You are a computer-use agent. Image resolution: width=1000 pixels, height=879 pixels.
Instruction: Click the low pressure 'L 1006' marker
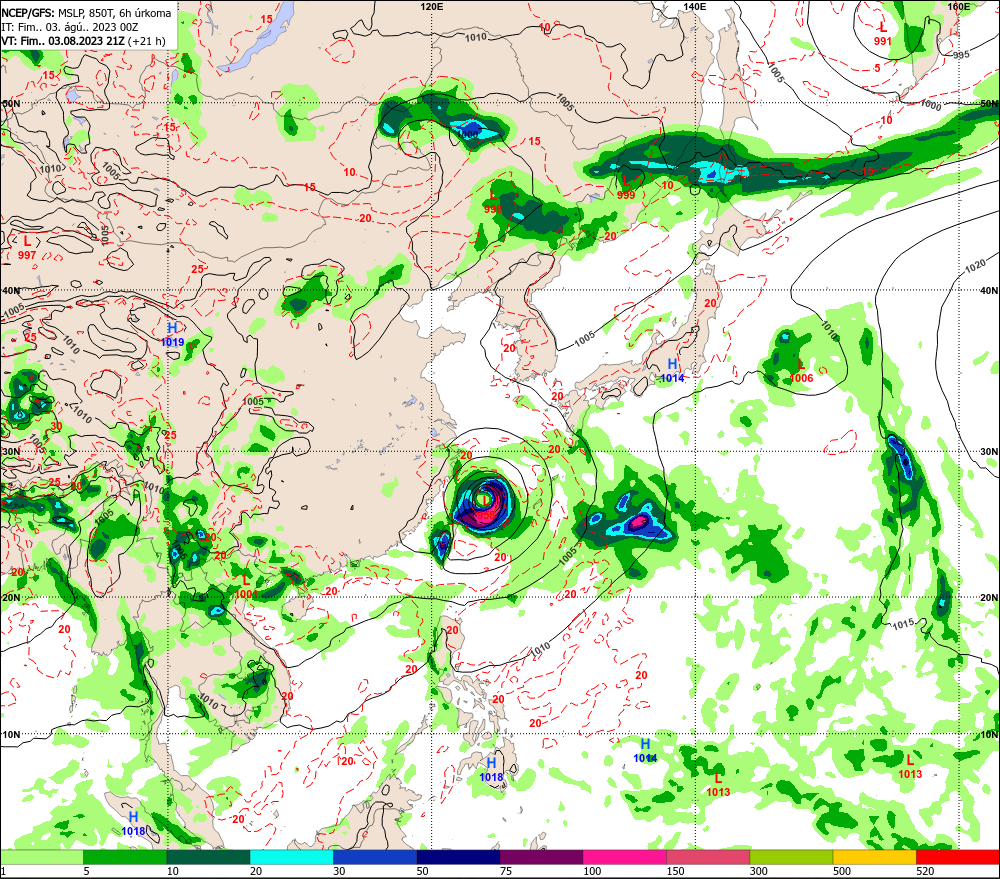[801, 371]
